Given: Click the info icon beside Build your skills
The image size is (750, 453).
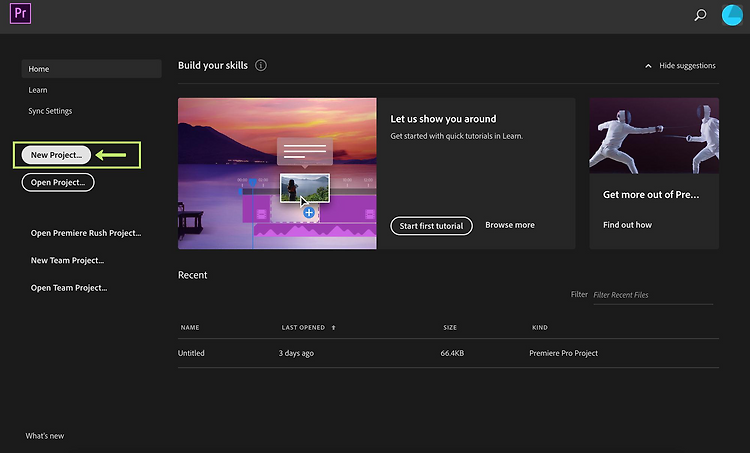Looking at the screenshot, I should click(x=261, y=65).
